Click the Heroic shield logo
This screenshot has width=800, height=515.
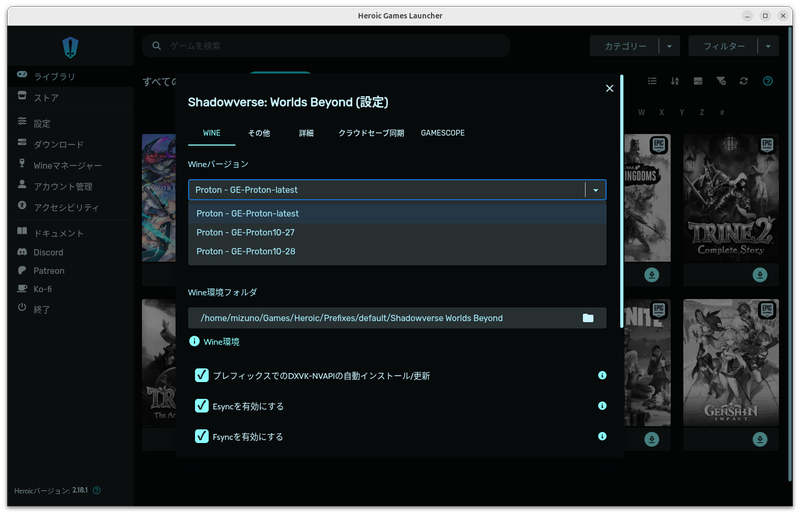70,47
